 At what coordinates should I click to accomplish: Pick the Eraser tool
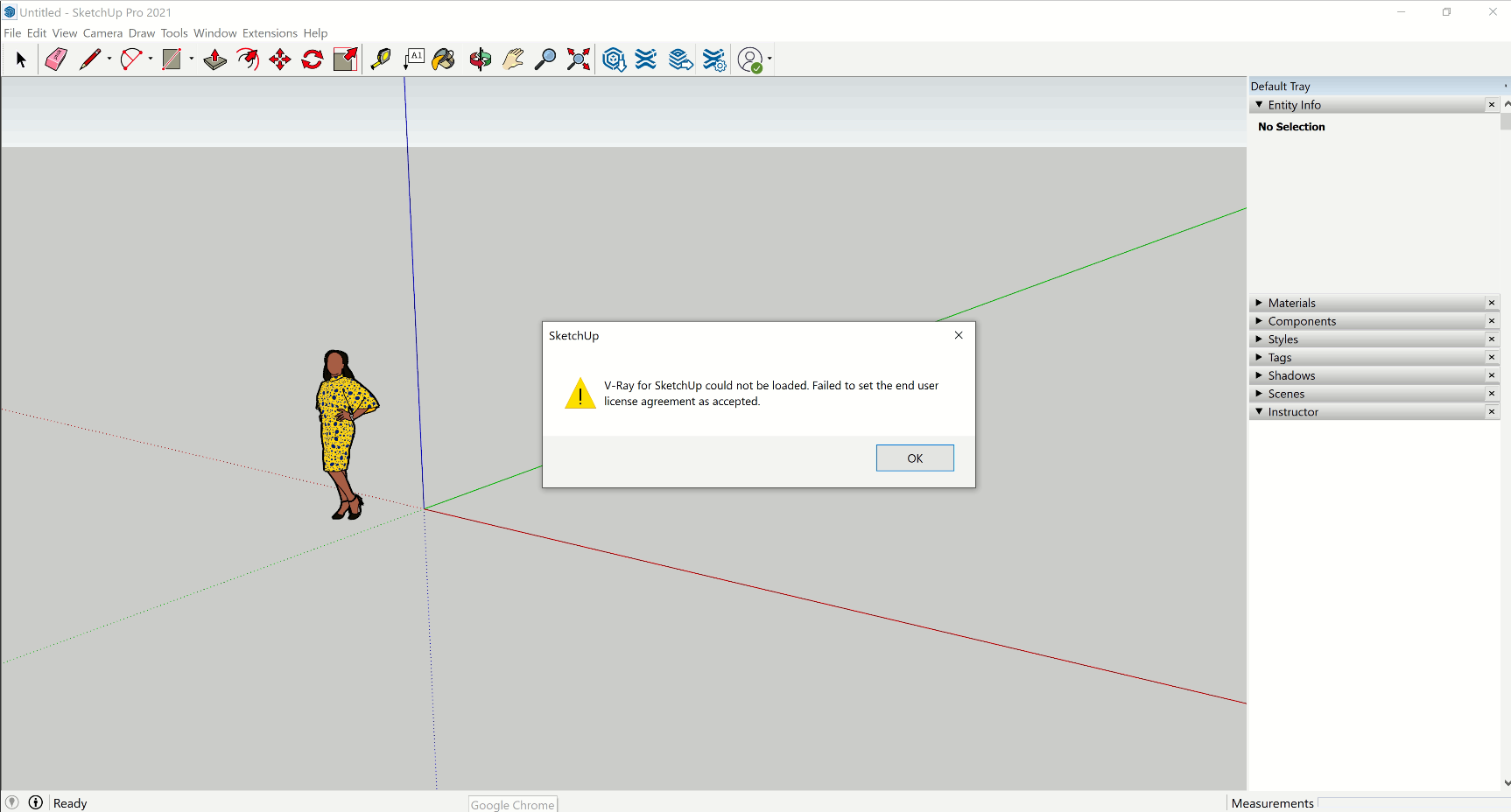tap(56, 59)
